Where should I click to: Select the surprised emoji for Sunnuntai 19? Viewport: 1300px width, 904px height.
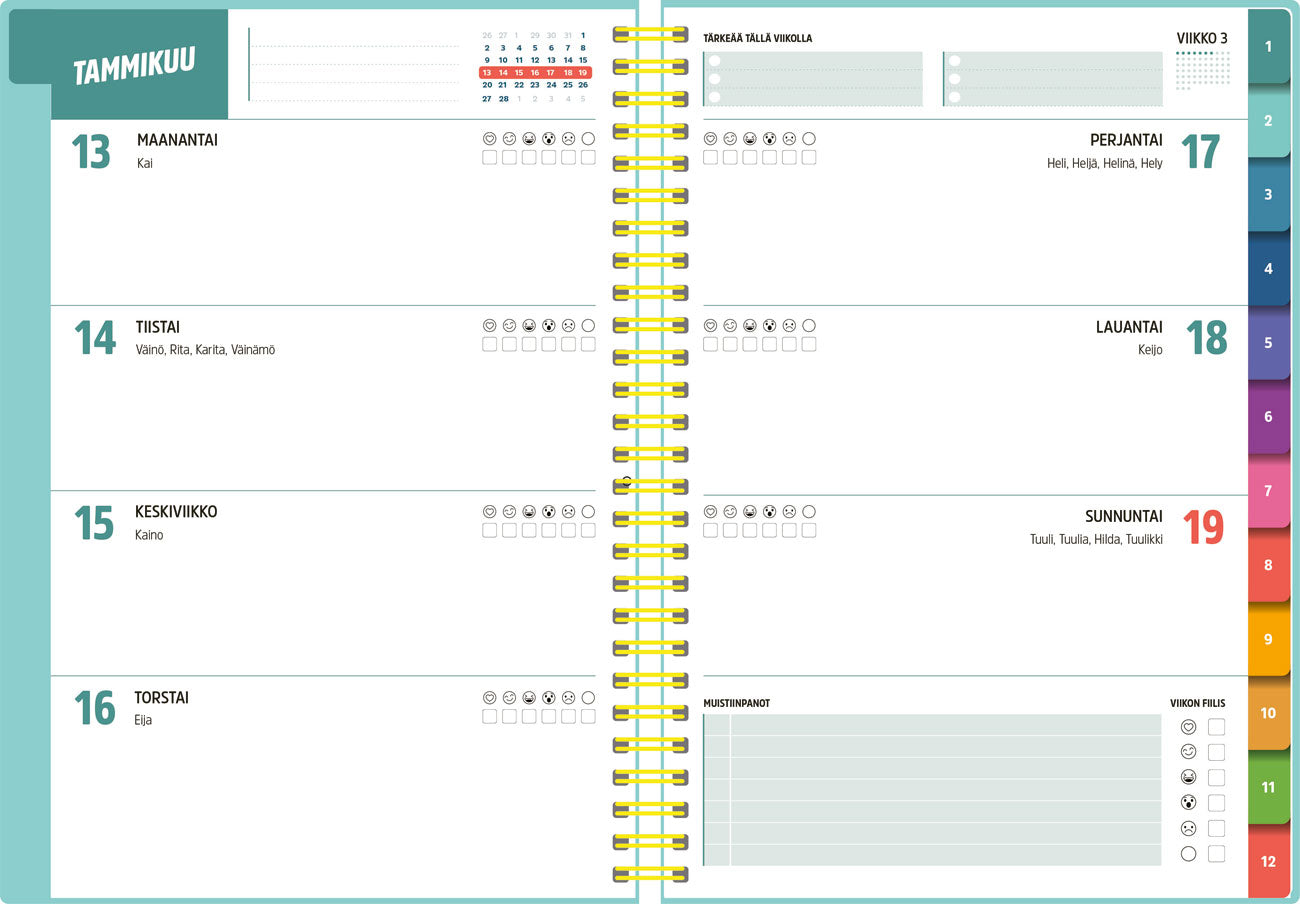click(x=769, y=511)
